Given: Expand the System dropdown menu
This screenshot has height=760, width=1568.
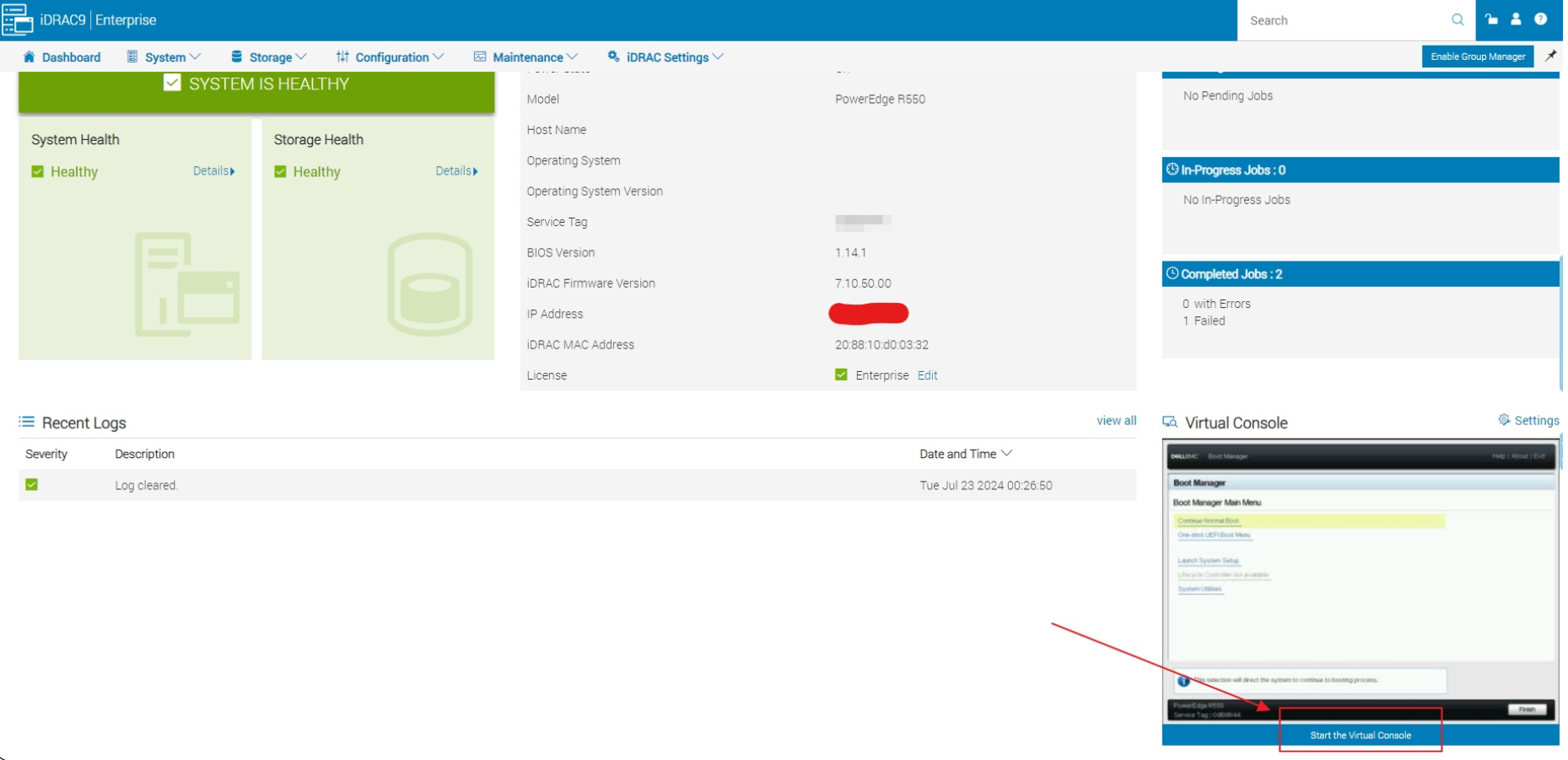Looking at the screenshot, I should [197, 57].
